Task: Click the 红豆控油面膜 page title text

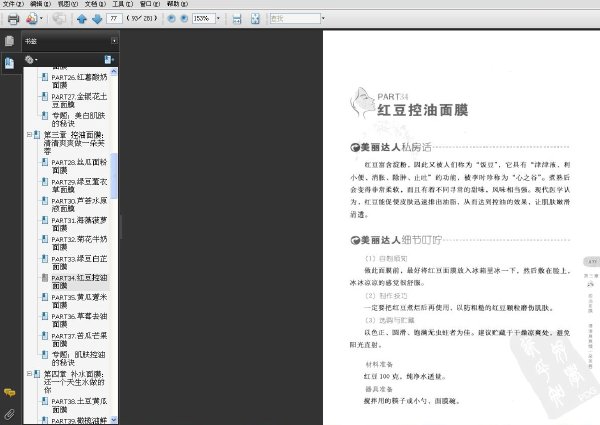Action: [422, 110]
